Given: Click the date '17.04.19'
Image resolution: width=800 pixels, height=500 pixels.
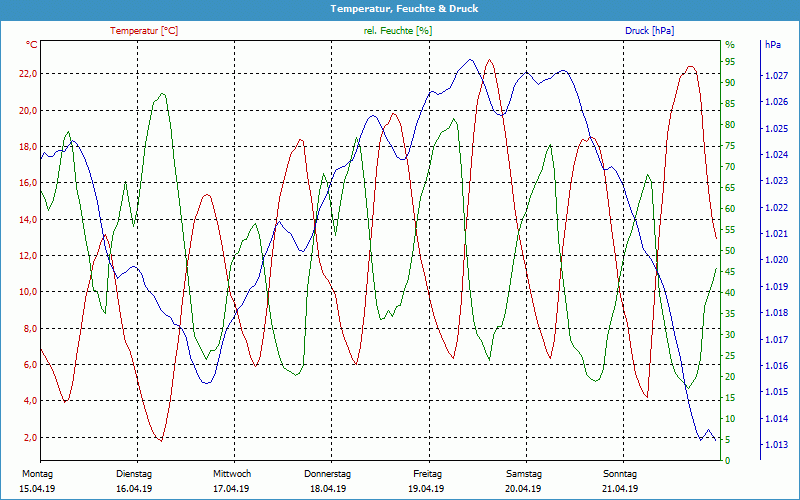Looking at the screenshot, I should pos(231,489).
